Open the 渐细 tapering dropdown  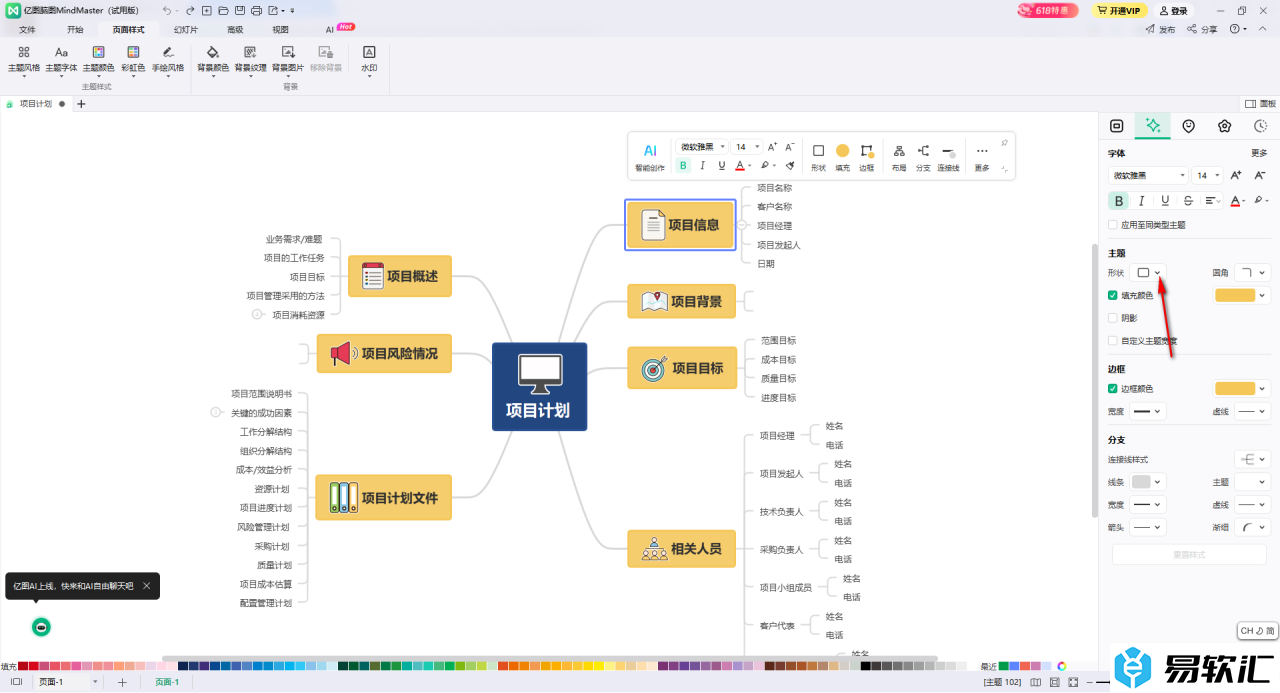click(x=1252, y=527)
